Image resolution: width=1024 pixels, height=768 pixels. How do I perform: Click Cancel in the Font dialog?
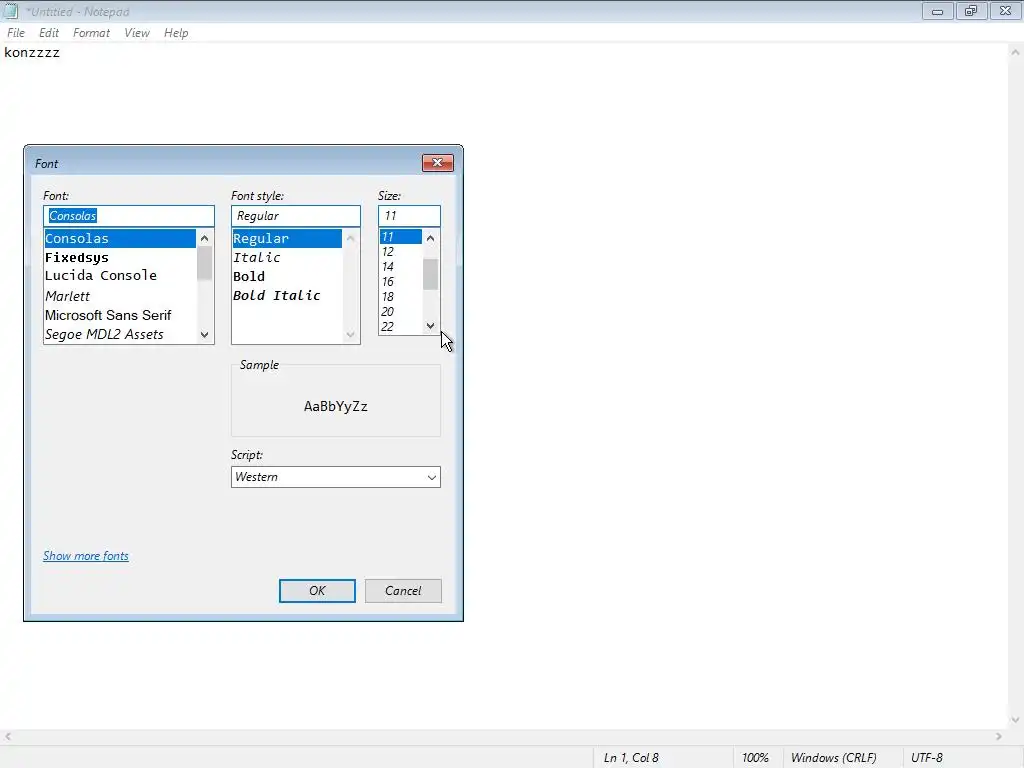pyautogui.click(x=403, y=590)
